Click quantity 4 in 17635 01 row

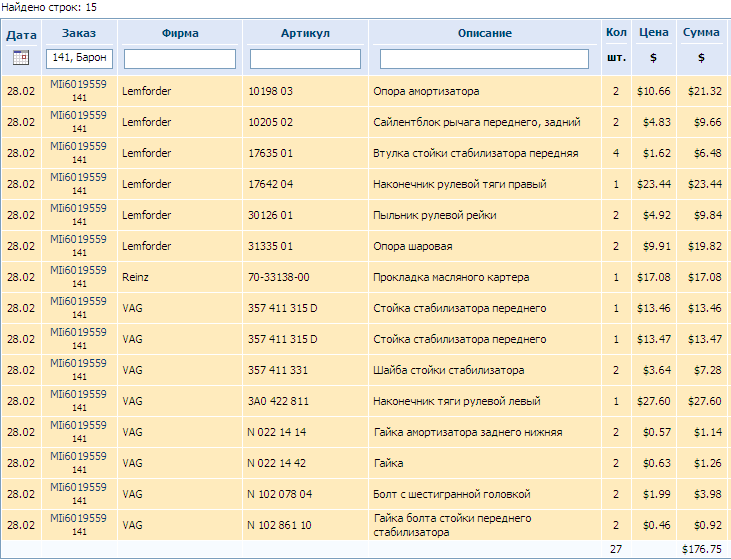click(616, 153)
